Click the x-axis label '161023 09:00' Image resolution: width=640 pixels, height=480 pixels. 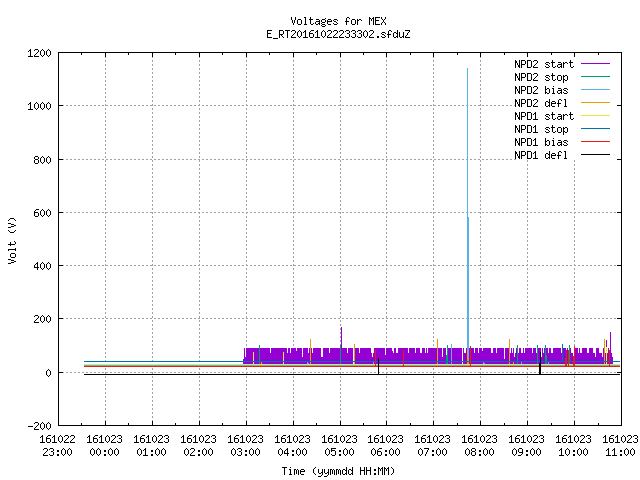tap(527, 446)
